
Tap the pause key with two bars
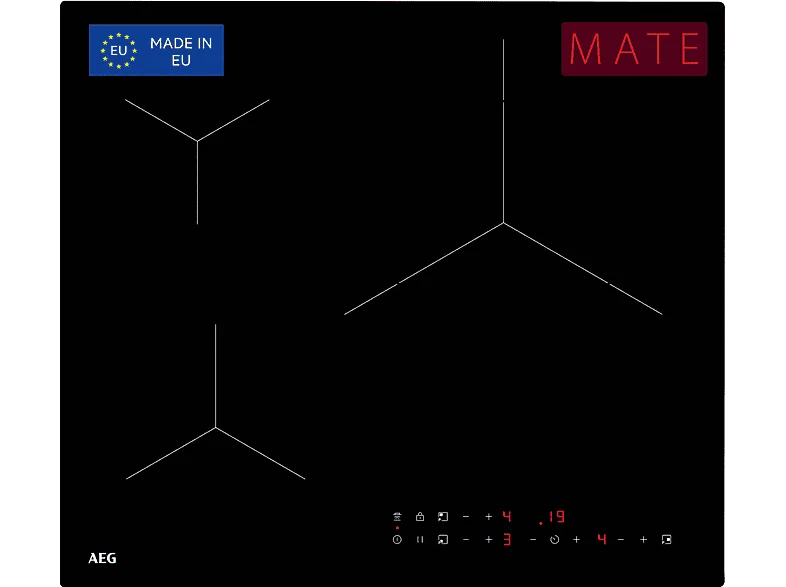point(420,540)
